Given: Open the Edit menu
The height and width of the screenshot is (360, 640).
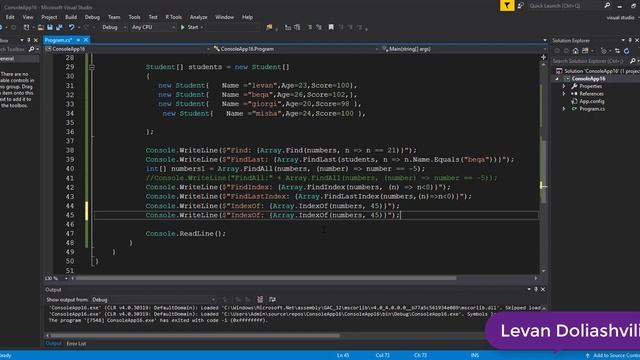Looking at the screenshot, I should point(10,17).
